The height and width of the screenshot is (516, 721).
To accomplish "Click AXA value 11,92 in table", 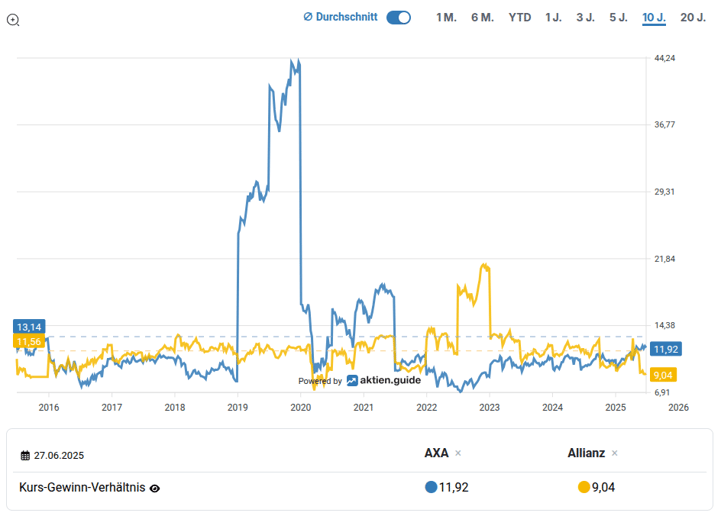I will coord(453,487).
